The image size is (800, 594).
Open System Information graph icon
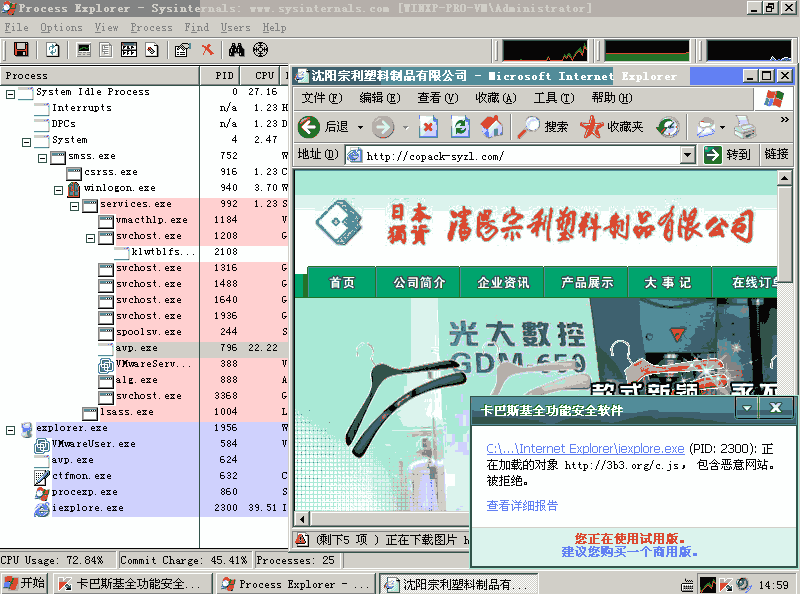point(83,50)
